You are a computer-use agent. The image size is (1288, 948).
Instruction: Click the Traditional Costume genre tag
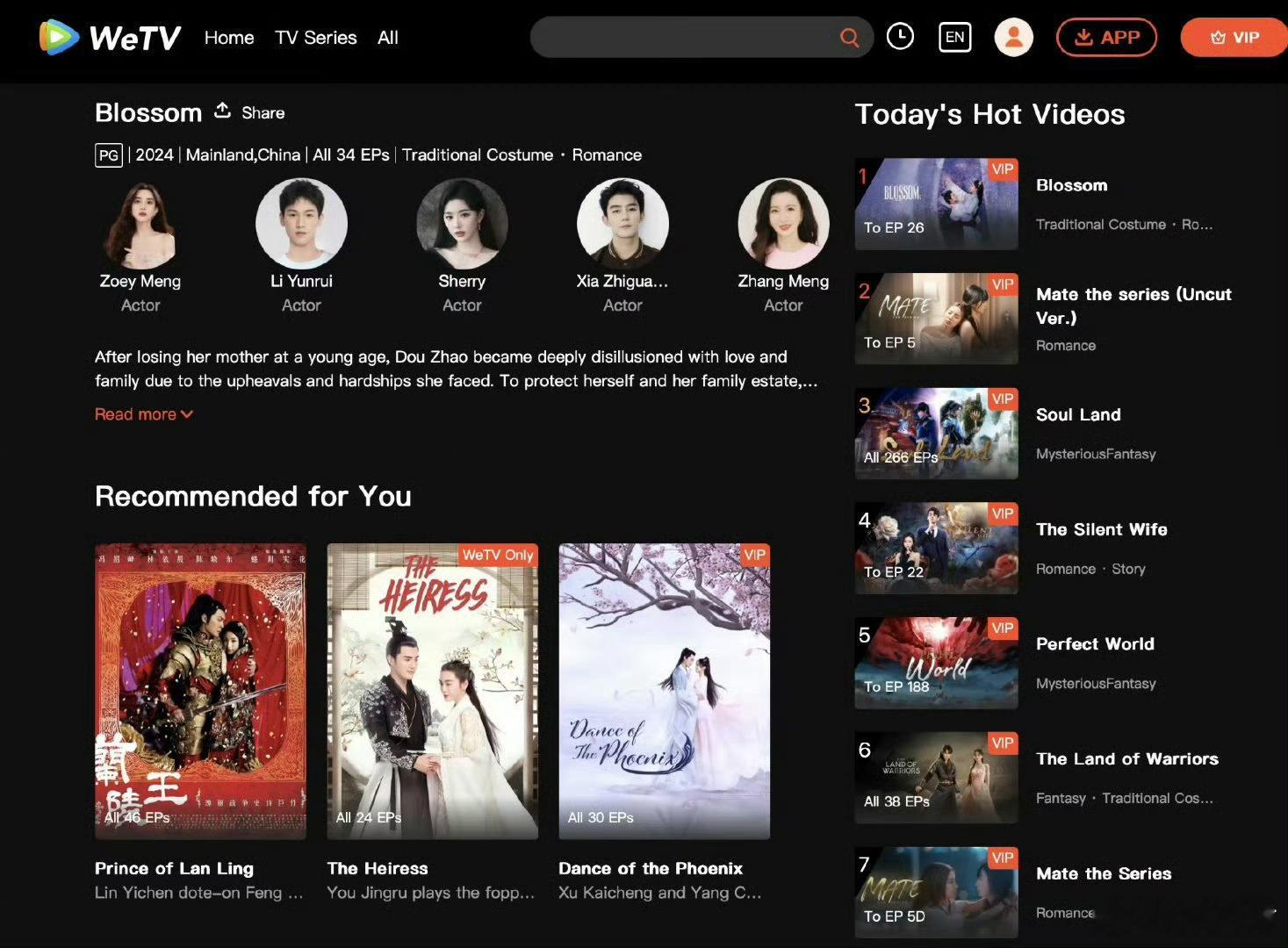pos(478,155)
